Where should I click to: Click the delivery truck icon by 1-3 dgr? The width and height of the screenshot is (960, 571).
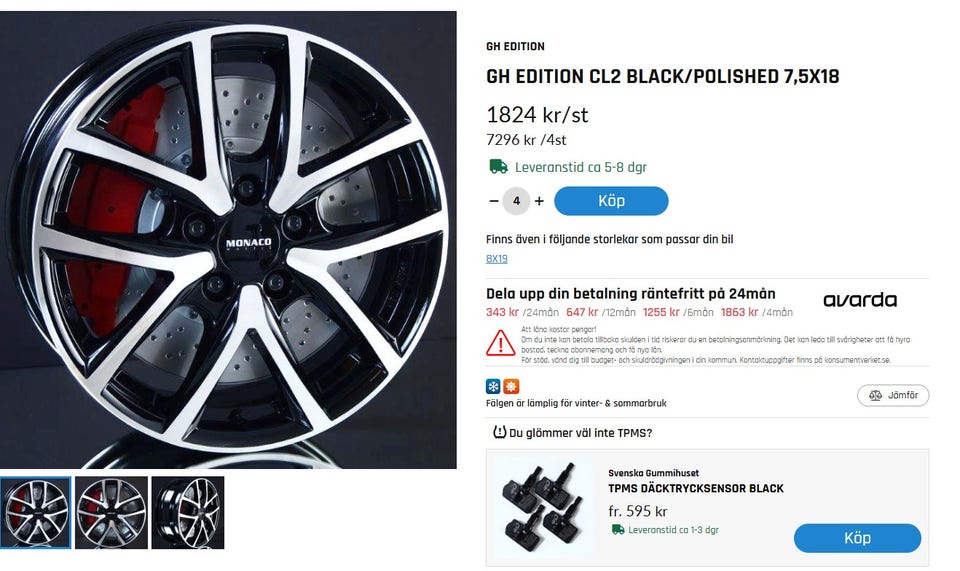[x=618, y=530]
